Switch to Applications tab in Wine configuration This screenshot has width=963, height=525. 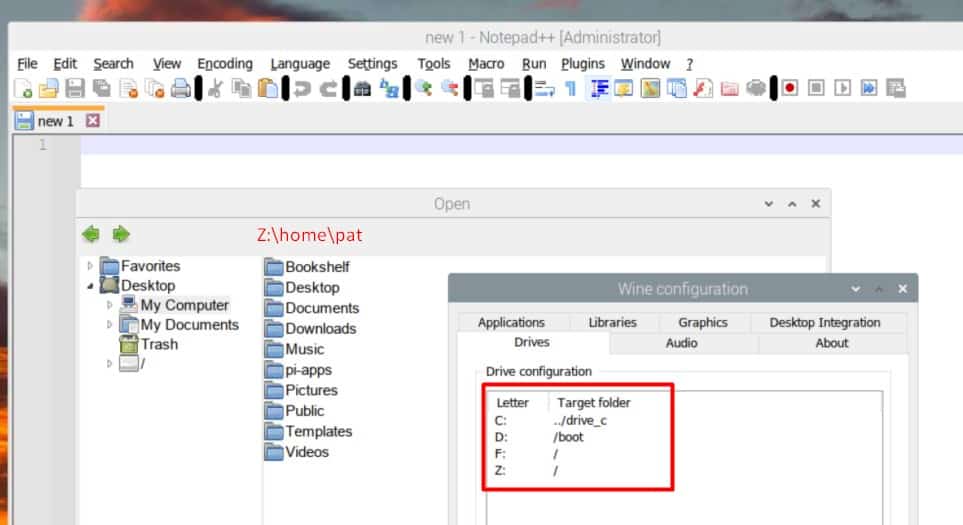click(511, 322)
